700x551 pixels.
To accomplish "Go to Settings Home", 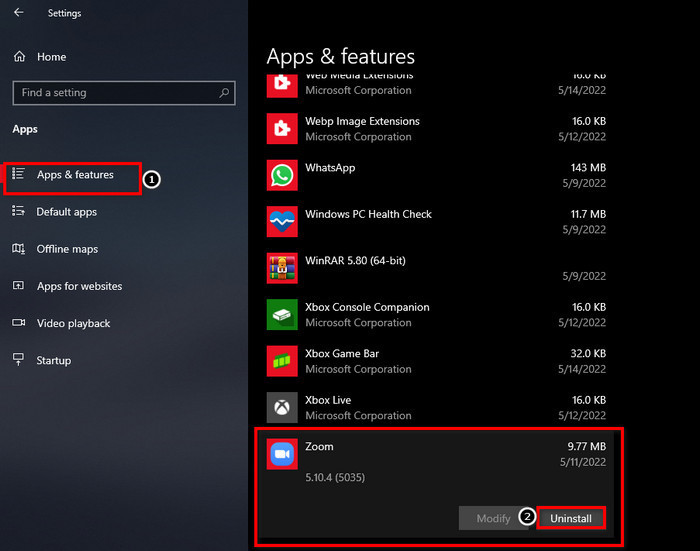I will (51, 57).
